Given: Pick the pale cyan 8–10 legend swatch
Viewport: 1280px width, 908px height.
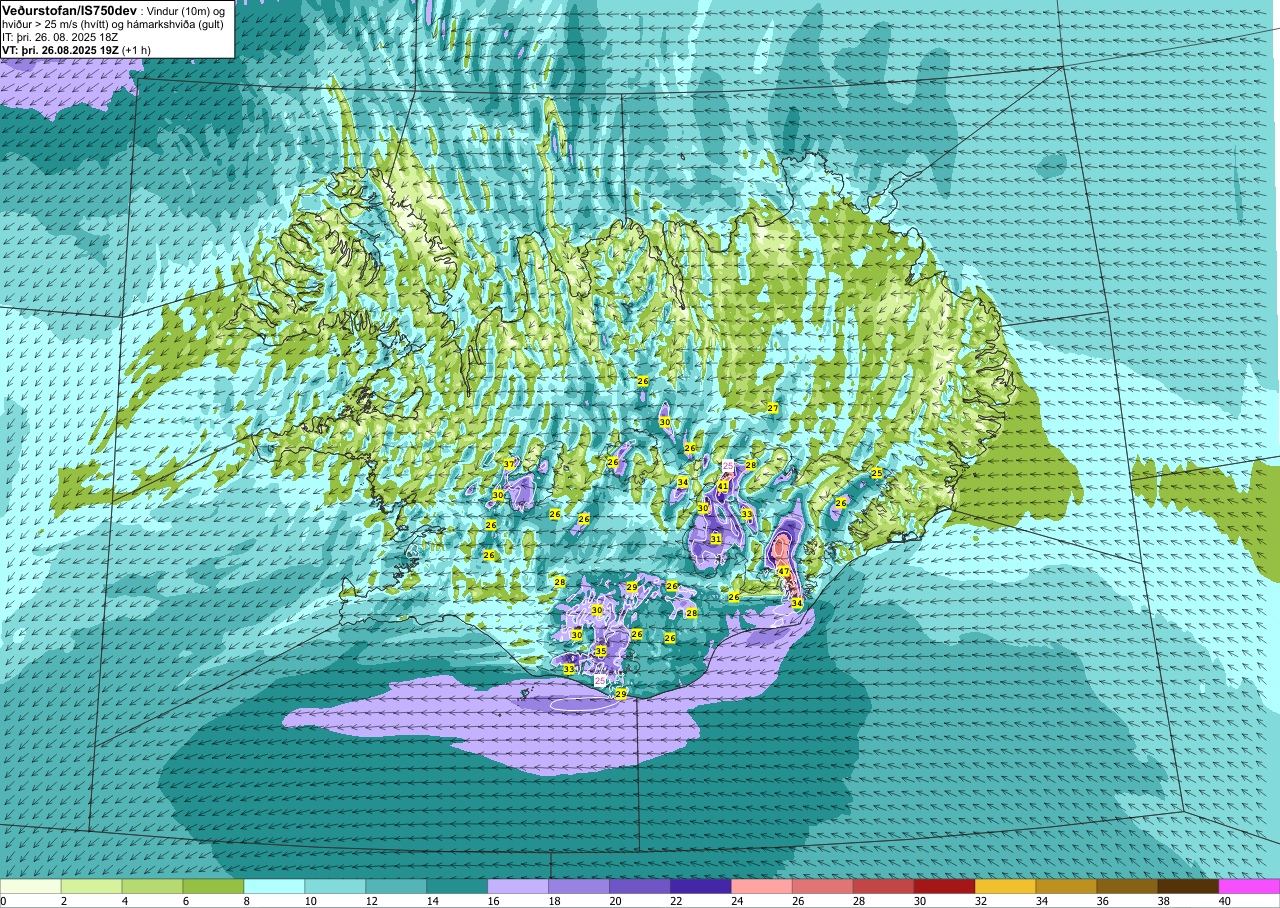Looking at the screenshot, I should pos(275,886).
